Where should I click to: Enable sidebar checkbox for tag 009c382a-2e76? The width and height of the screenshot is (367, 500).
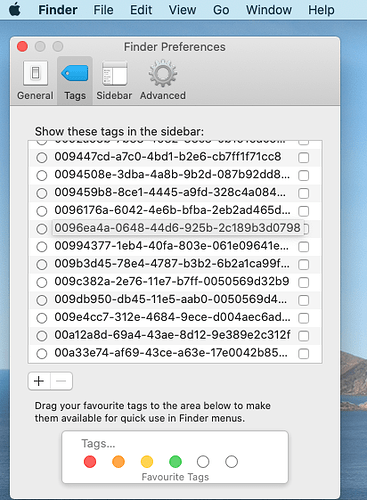click(x=304, y=282)
